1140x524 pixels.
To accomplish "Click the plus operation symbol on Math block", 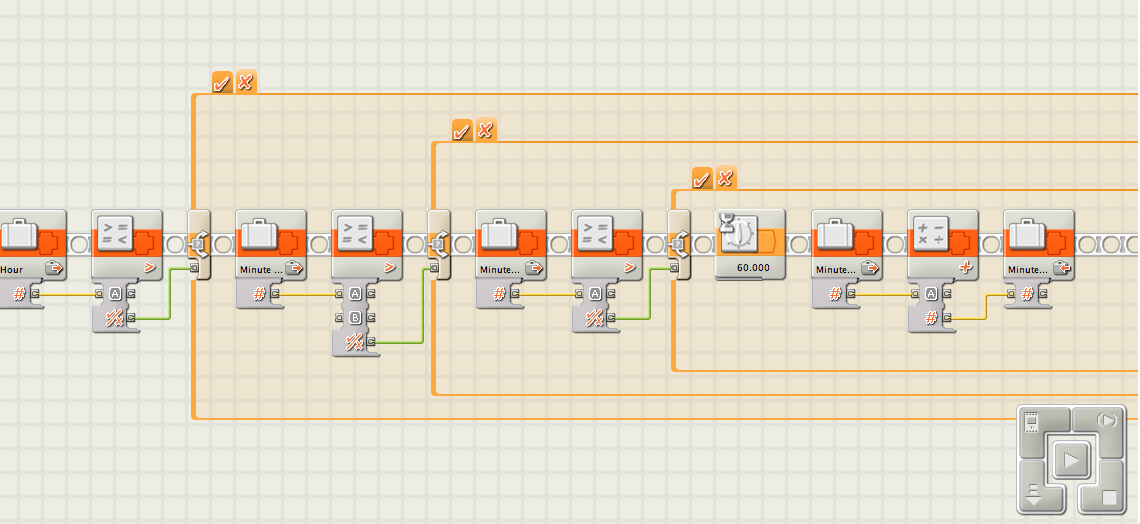I will (x=966, y=268).
